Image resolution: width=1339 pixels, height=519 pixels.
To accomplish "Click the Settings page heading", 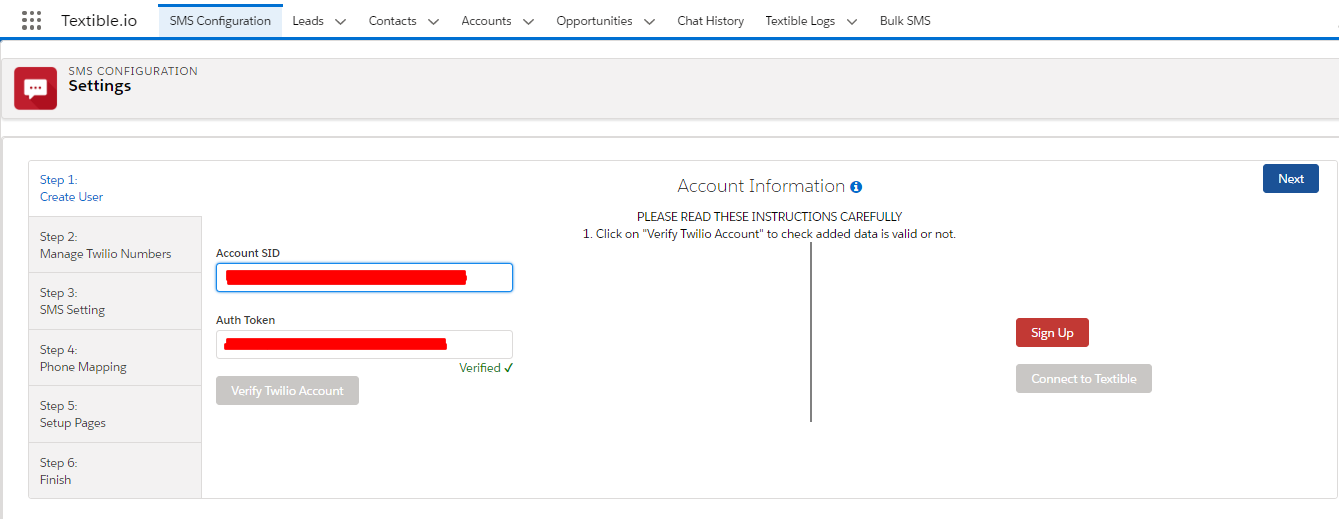I will point(100,86).
